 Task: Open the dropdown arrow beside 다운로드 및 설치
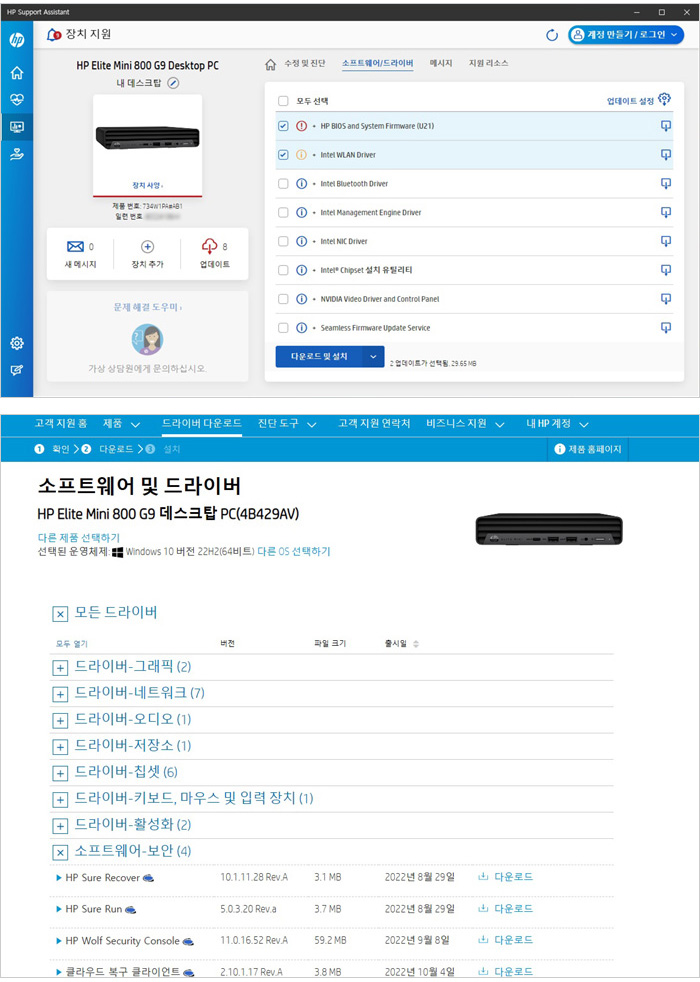373,356
